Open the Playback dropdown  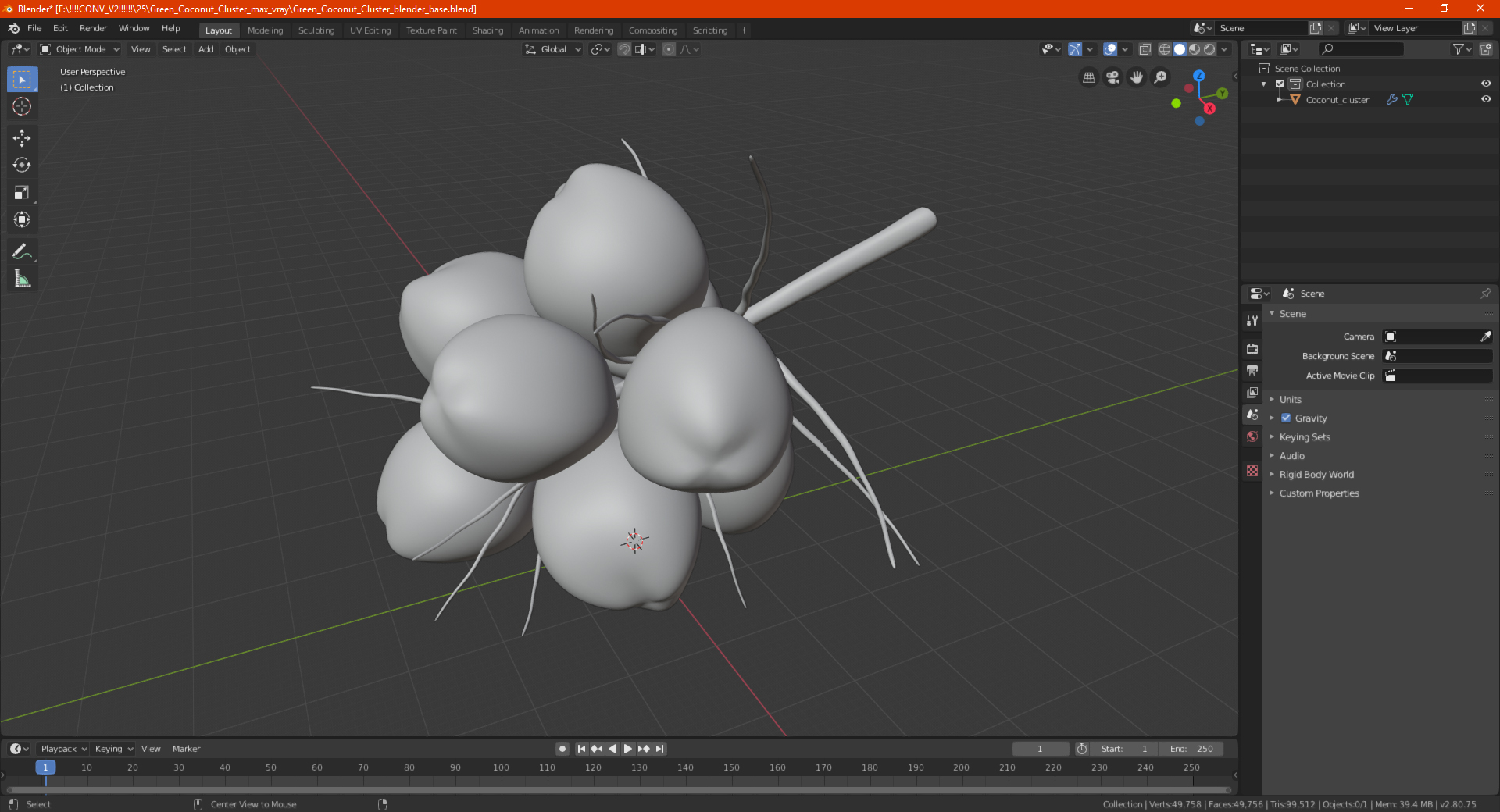point(63,748)
